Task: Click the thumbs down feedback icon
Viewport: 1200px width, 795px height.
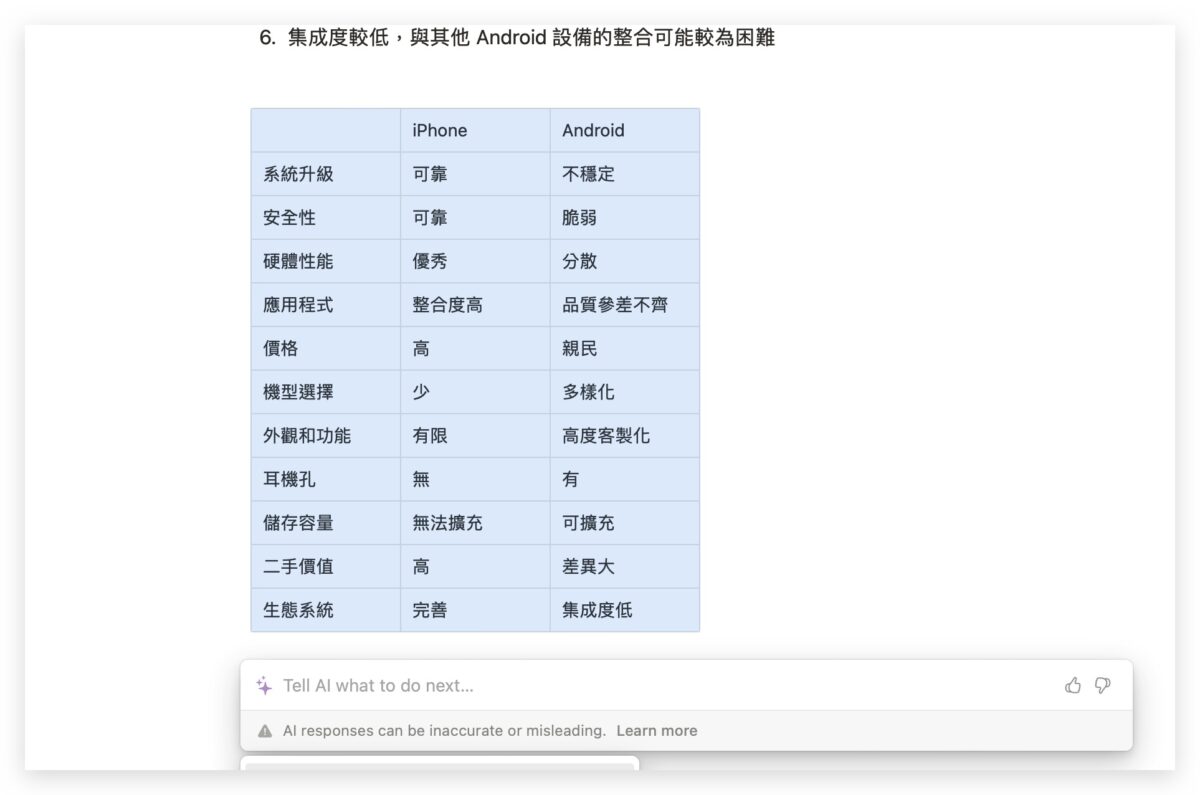Action: pyautogui.click(x=1103, y=686)
